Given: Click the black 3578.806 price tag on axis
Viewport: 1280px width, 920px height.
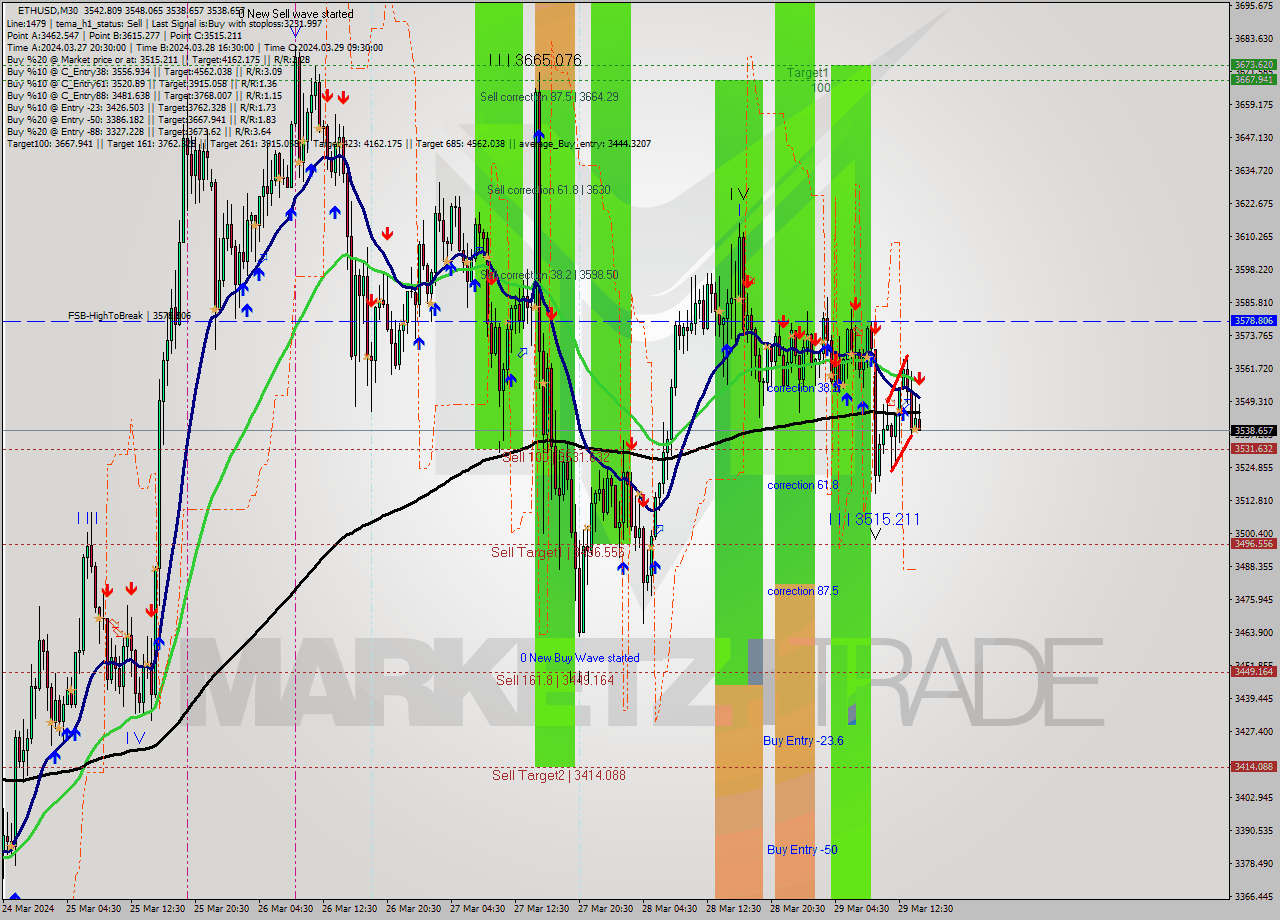Looking at the screenshot, I should tap(1253, 321).
